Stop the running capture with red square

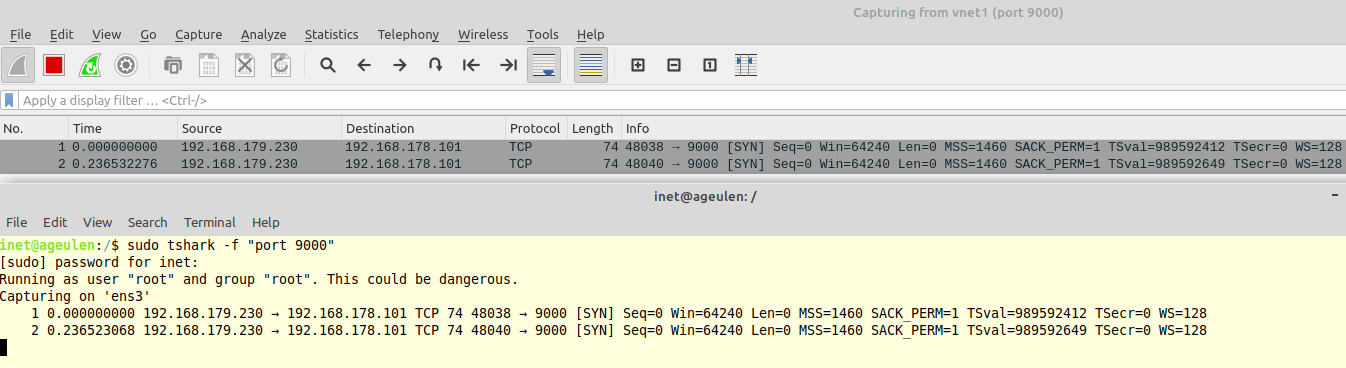54,65
